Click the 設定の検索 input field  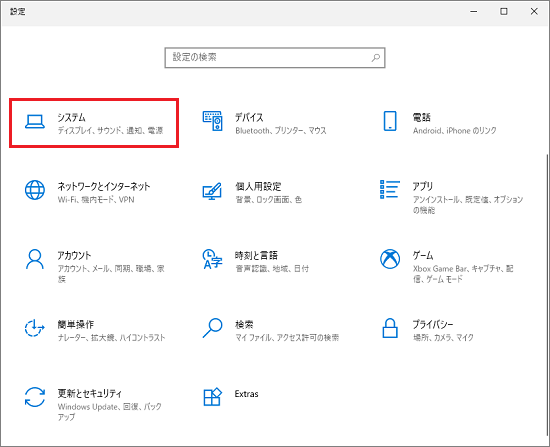coord(275,58)
